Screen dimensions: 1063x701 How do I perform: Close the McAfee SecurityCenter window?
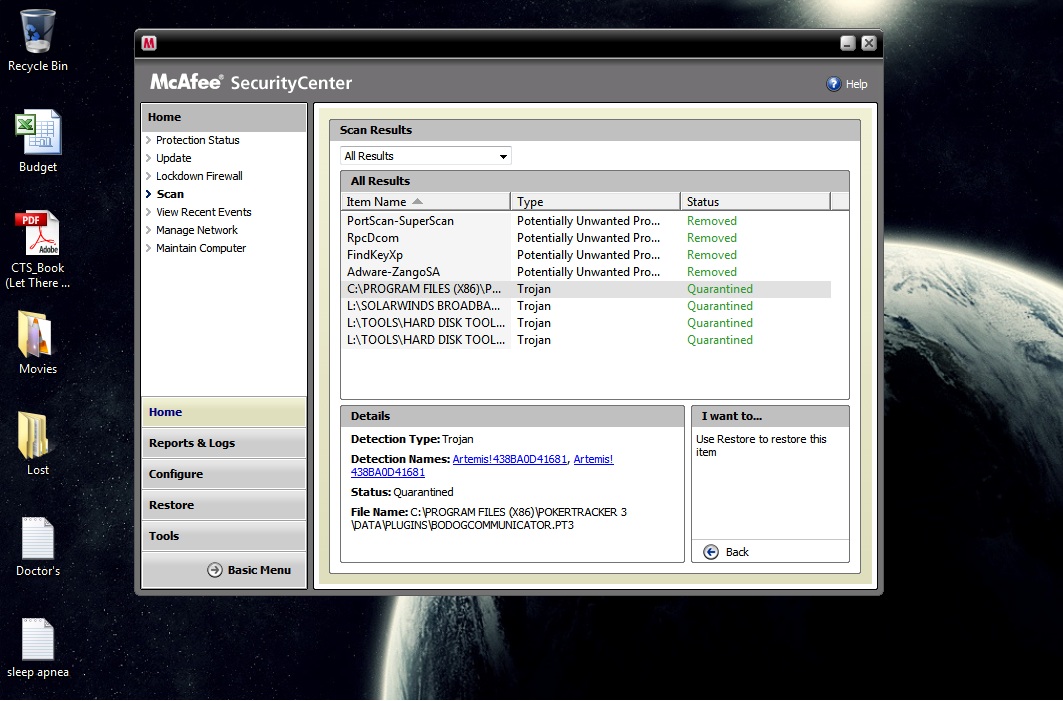coord(868,43)
